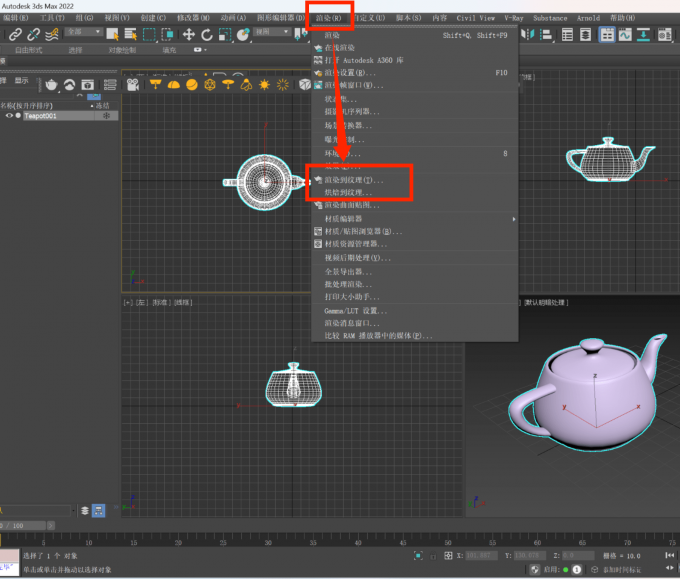Viewport: 680px width, 579px height.
Task: Toggle the freeze snowflake for Teapot001
Action: pyautogui.click(x=106, y=116)
